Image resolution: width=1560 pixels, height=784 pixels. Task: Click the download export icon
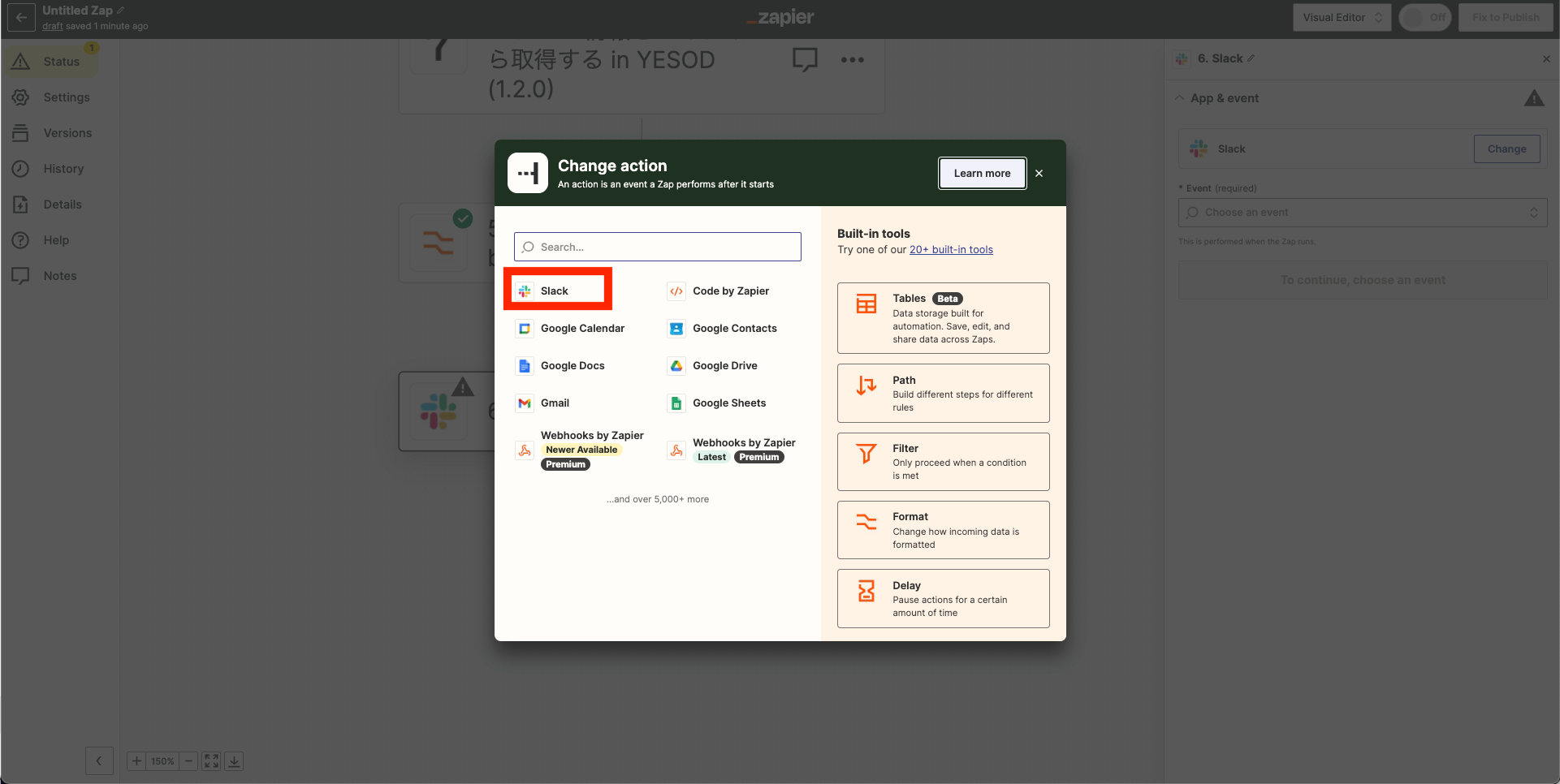coord(234,760)
